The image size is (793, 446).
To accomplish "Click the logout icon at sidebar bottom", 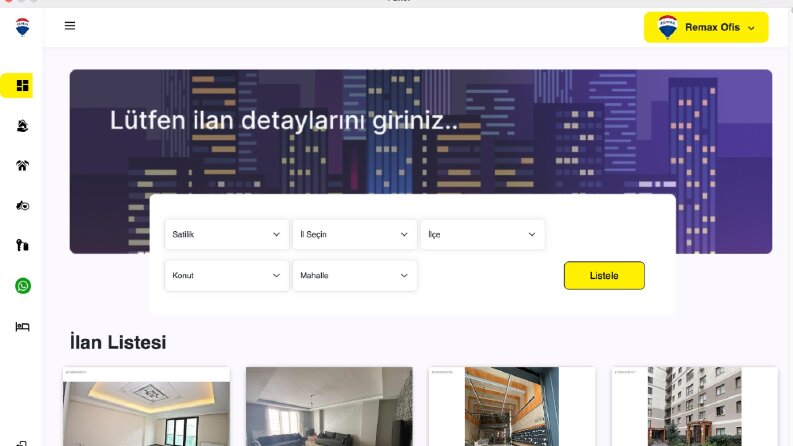I will coord(22,443).
